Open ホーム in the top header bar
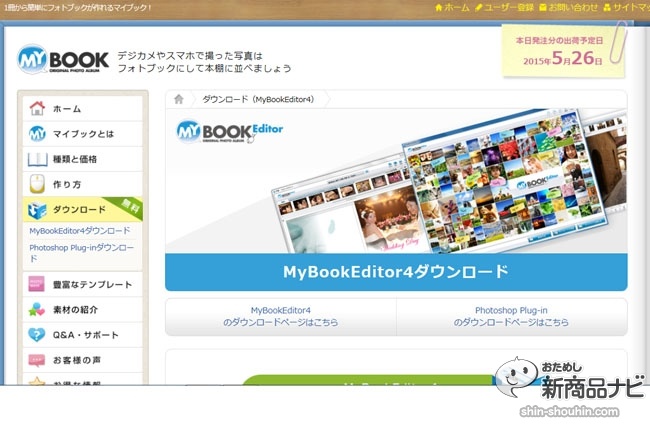Viewport: 650px width, 430px height. [452, 7]
